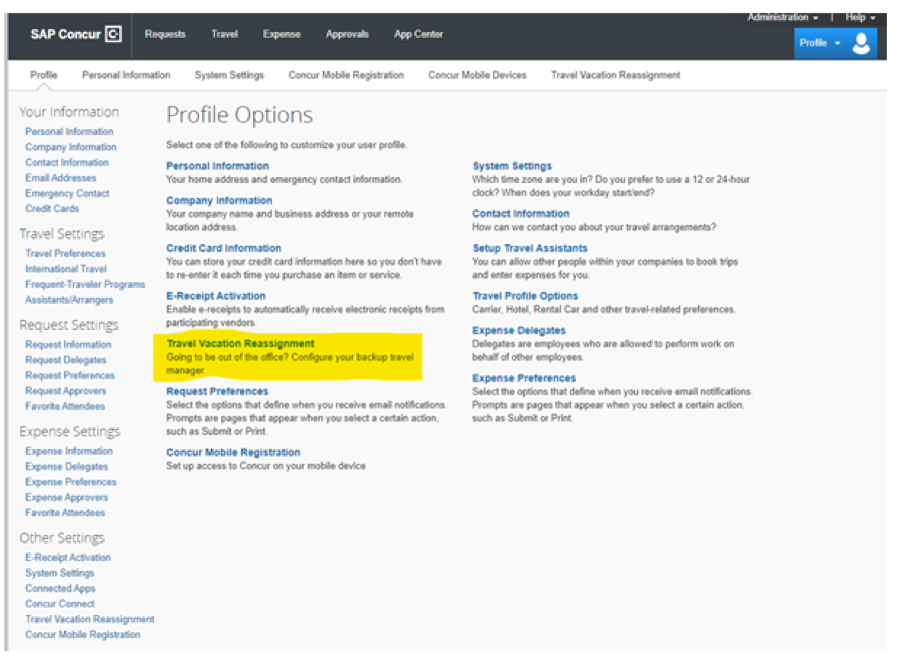Open the Expense menu in the top navigation
Screen dimensions: 912x672
282,34
